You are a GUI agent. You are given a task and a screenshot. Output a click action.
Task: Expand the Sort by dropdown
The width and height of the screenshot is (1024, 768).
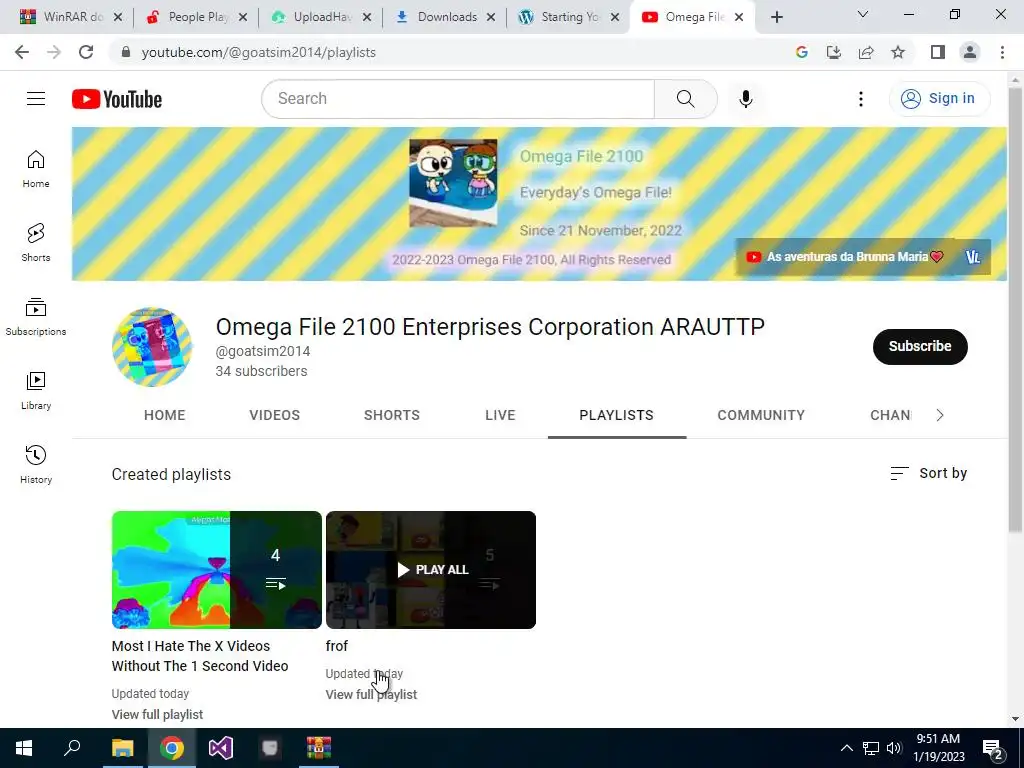coord(928,473)
